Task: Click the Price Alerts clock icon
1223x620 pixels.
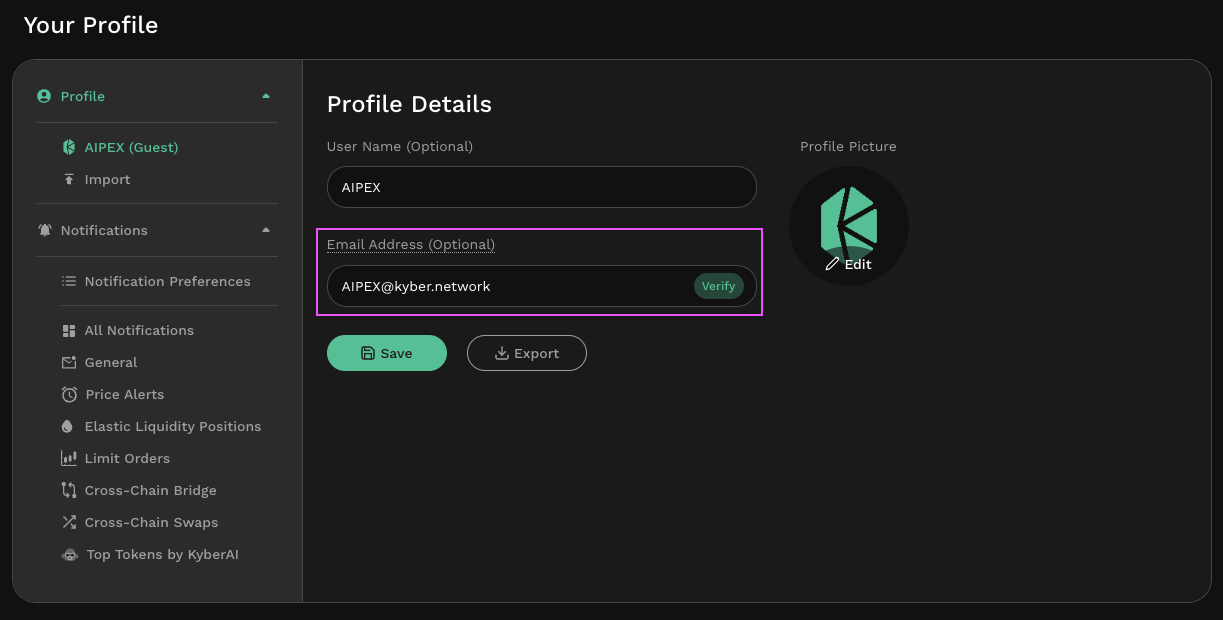Action: [x=69, y=395]
